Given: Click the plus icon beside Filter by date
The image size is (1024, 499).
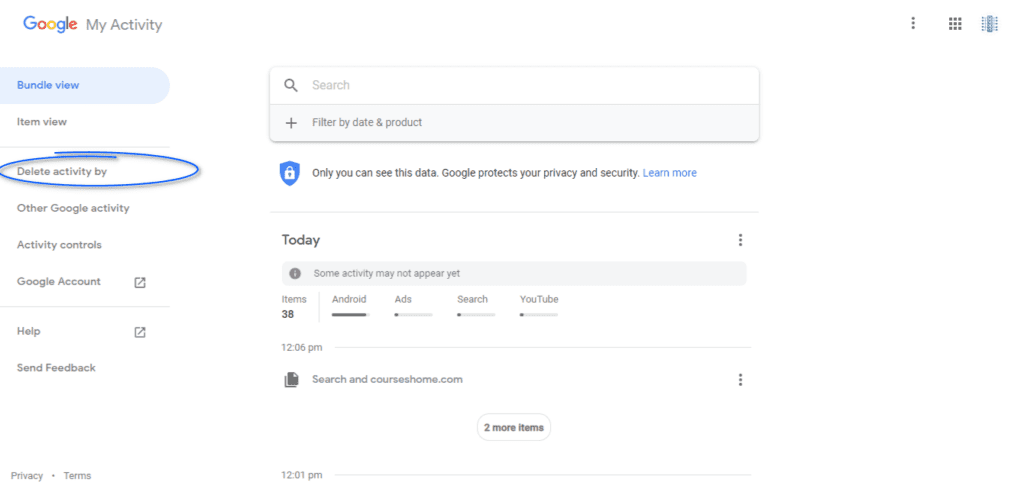Looking at the screenshot, I should 291,123.
